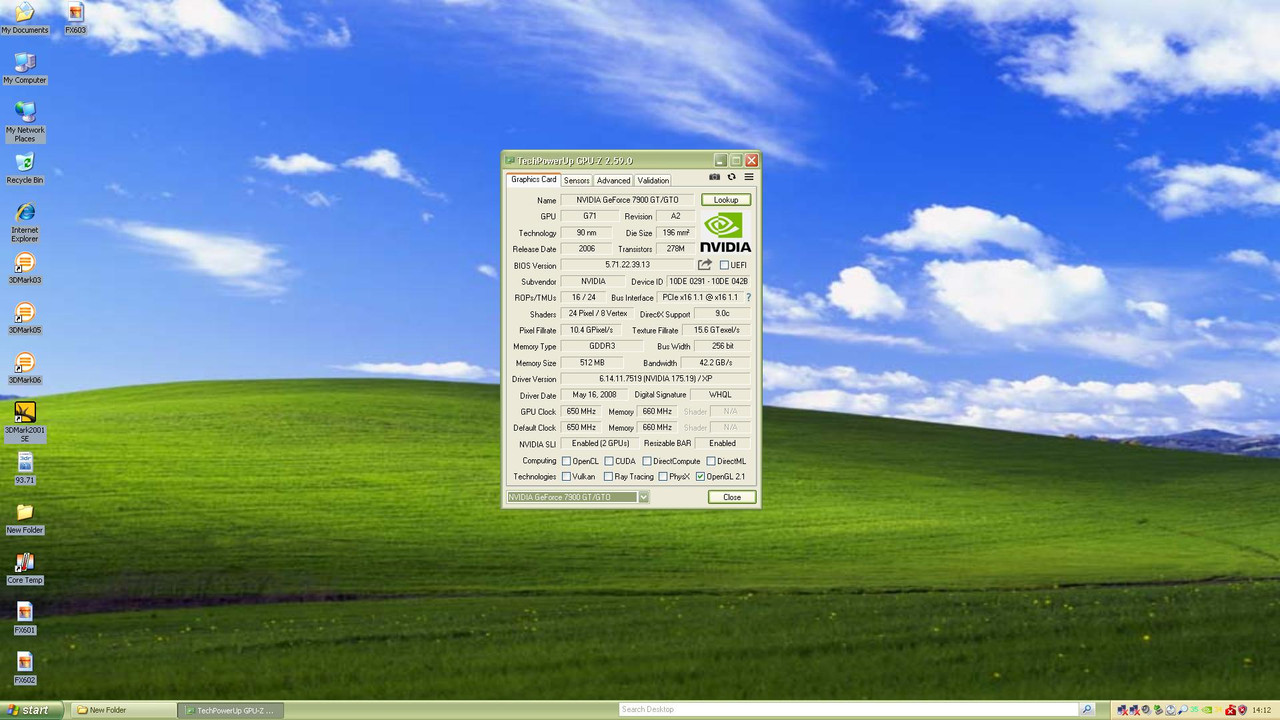Toggle the Ray Tracing checkbox

[609, 477]
